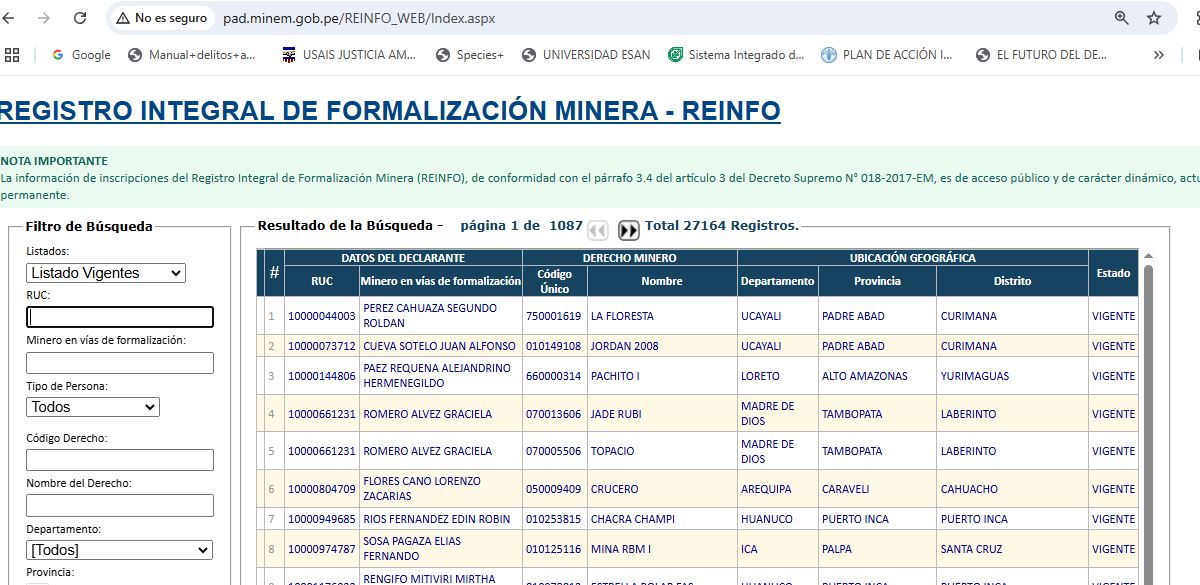1200x585 pixels.
Task: Open the Tipo de Persona Todos dropdown
Action: coord(93,407)
